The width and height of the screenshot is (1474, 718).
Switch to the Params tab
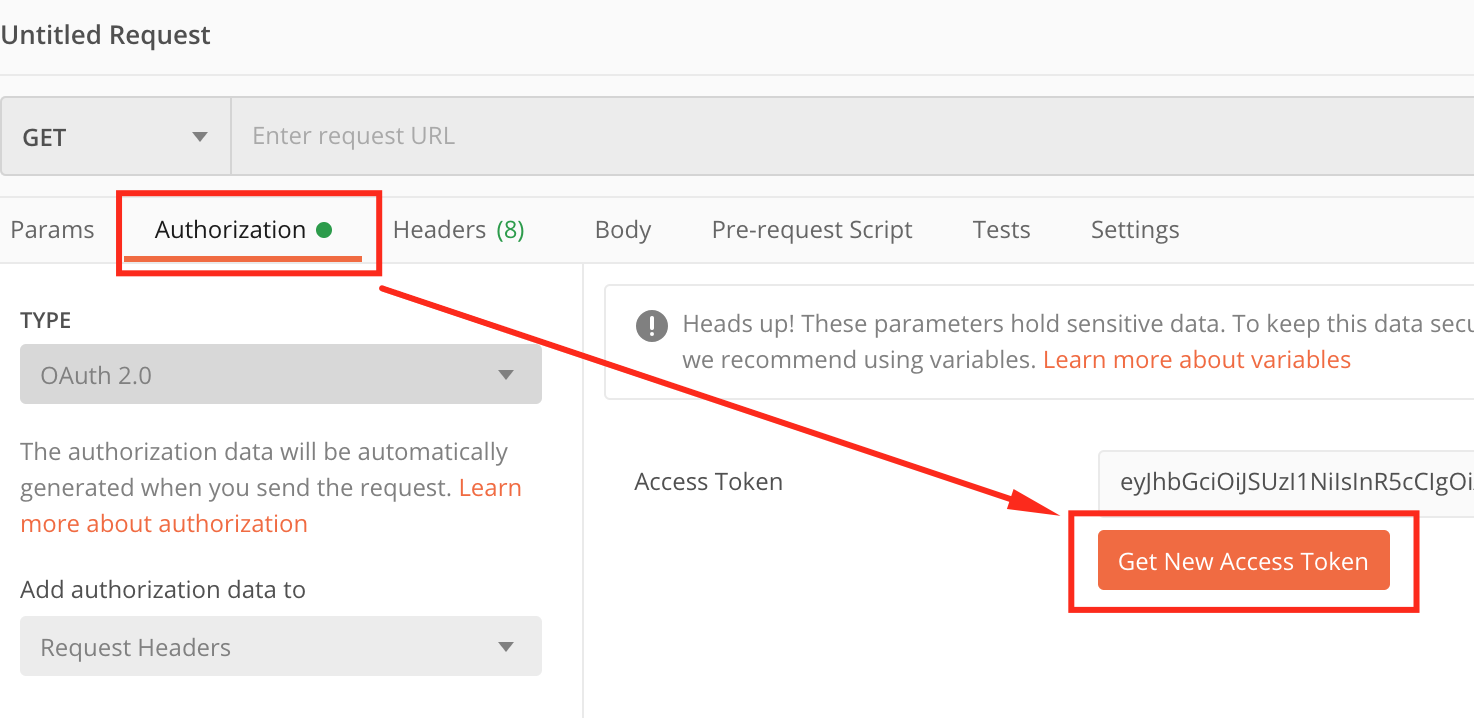click(x=52, y=230)
